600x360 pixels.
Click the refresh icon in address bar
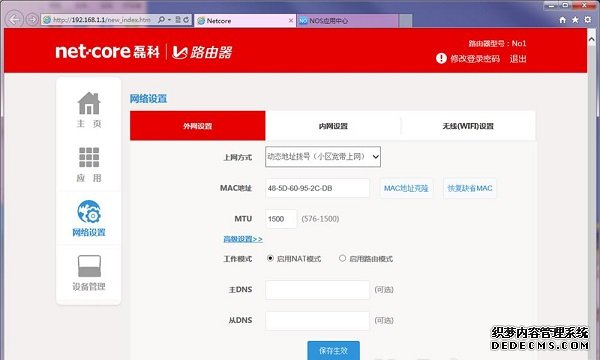tap(186, 20)
